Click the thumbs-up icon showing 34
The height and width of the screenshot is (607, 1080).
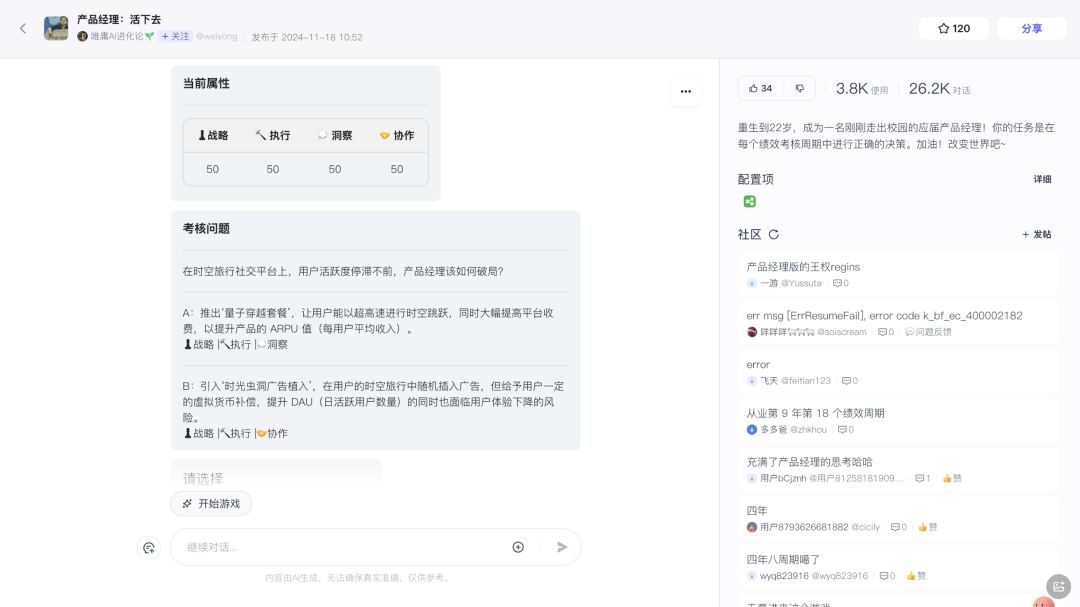tap(760, 88)
